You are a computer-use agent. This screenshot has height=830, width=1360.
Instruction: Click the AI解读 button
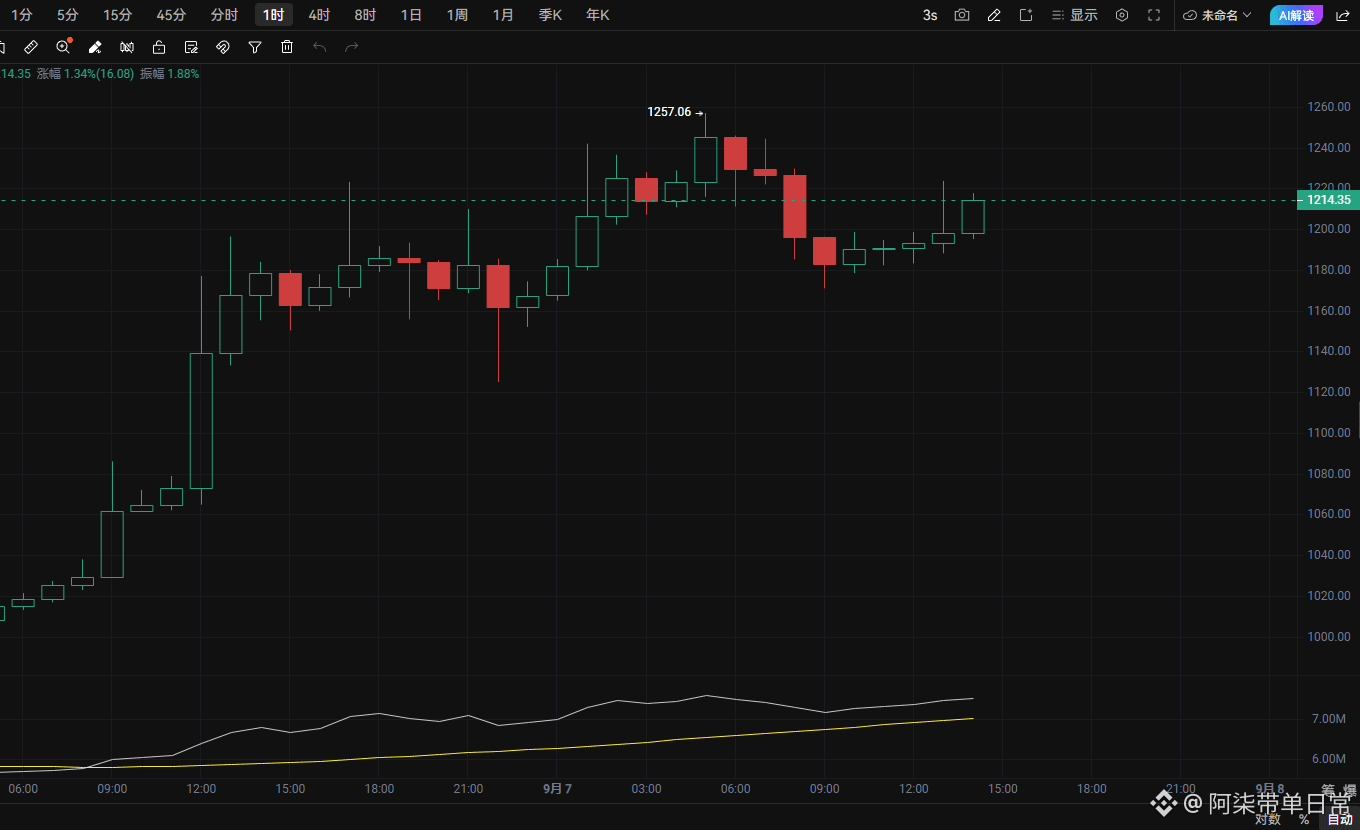tap(1298, 15)
